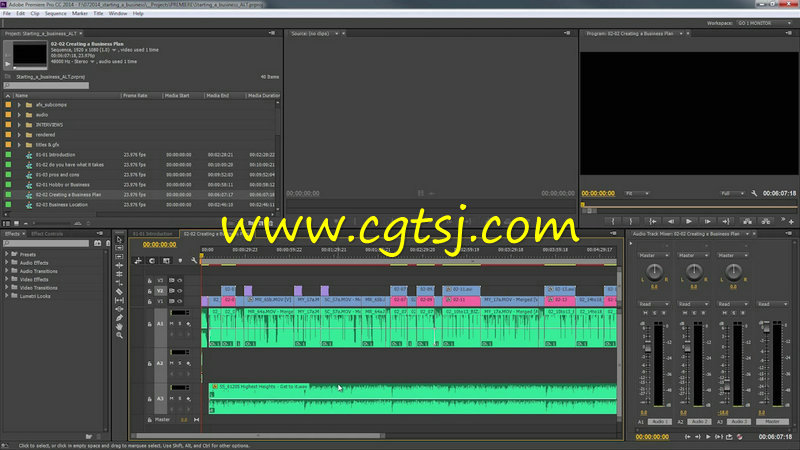
Task: Step forward one frame in Program monitor
Action: [708, 221]
